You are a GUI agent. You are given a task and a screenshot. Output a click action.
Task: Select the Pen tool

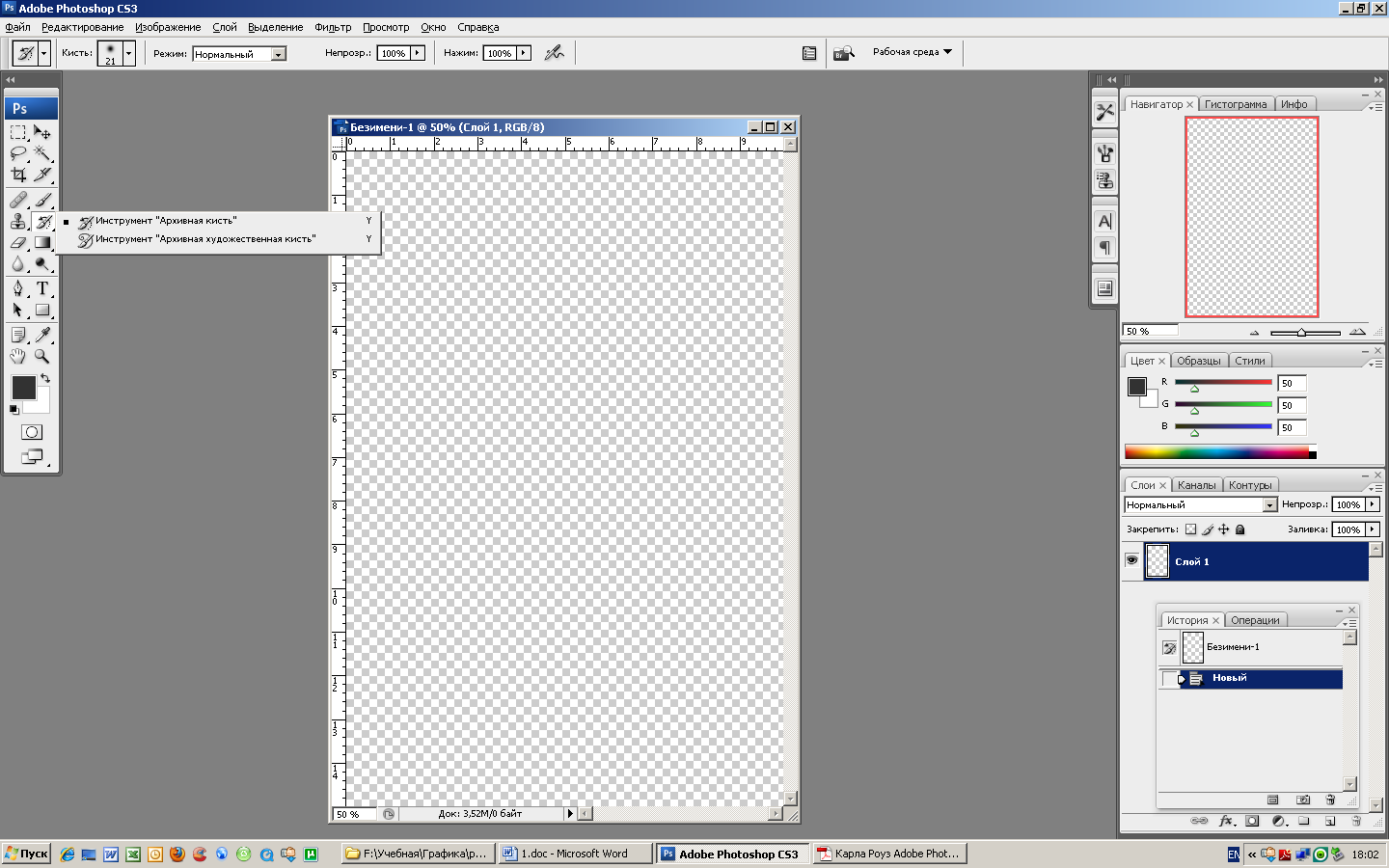18,288
